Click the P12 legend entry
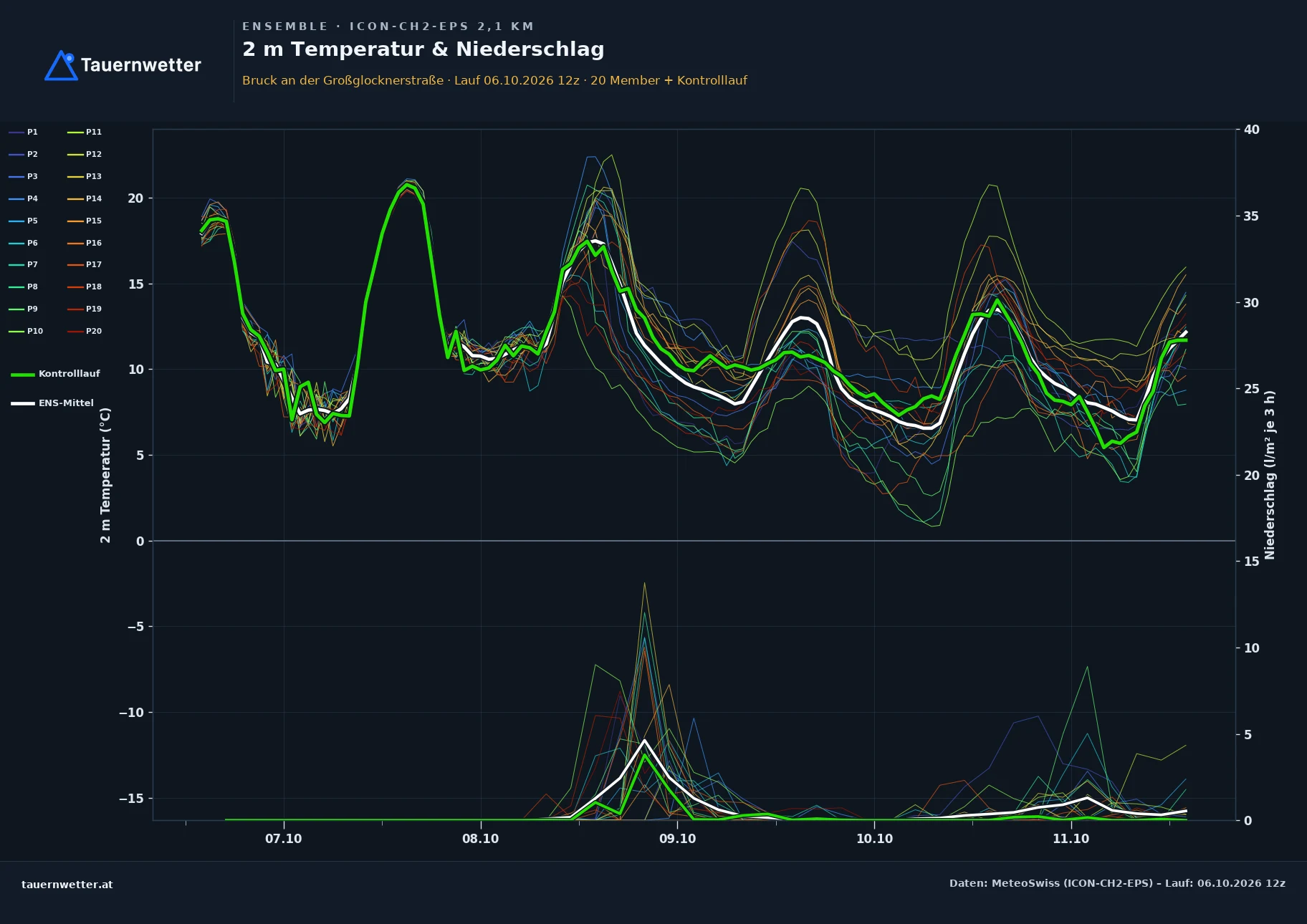The height and width of the screenshot is (924, 1307). coord(85,154)
